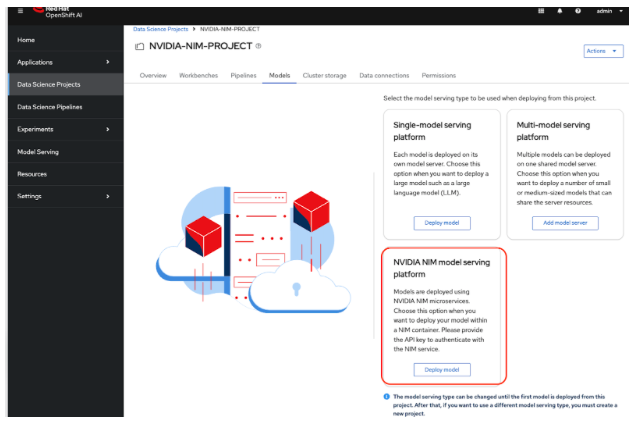Screen dimensions: 635x423
Task: Open the notifications bell
Action: click(x=559, y=12)
